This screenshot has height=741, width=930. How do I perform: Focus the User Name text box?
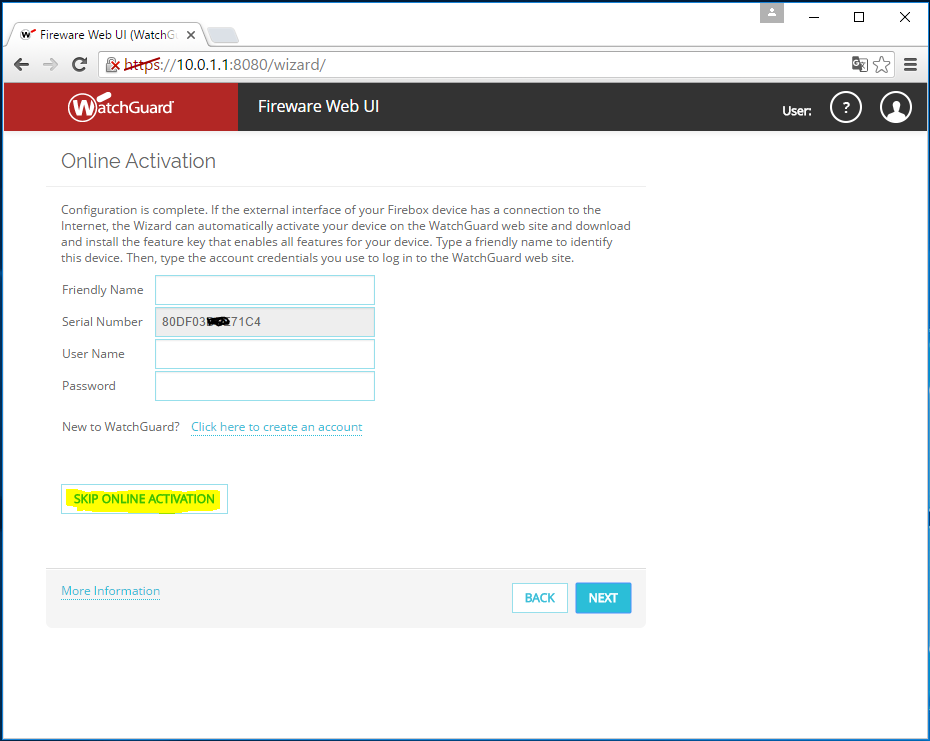(x=264, y=354)
